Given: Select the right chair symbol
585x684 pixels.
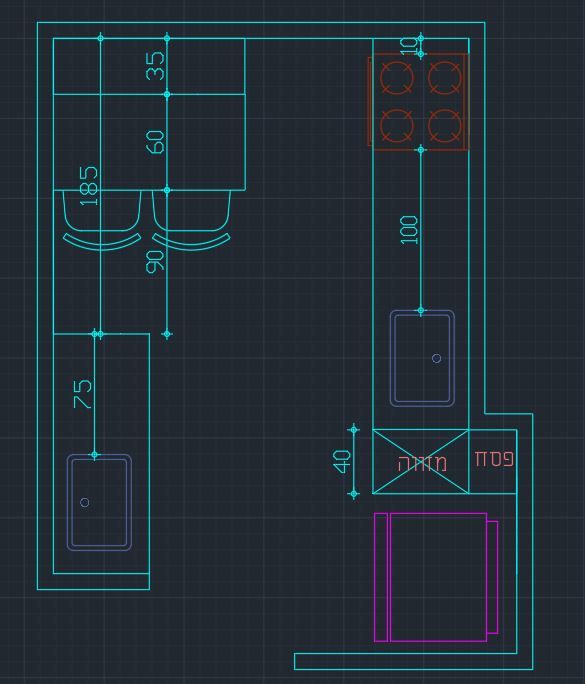Looking at the screenshot, I should (x=191, y=220).
